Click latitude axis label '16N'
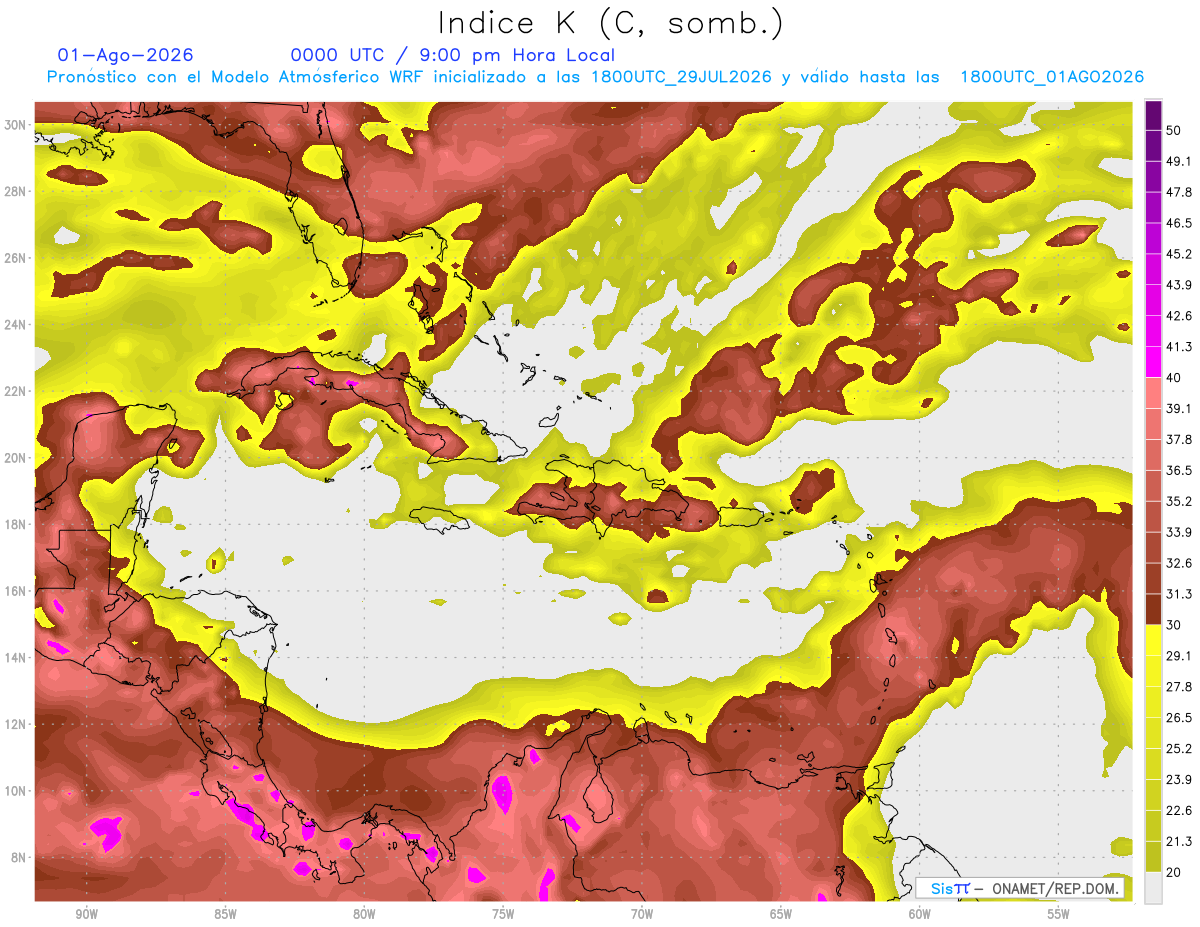Viewport: 1200px width, 927px height. (x=14, y=591)
